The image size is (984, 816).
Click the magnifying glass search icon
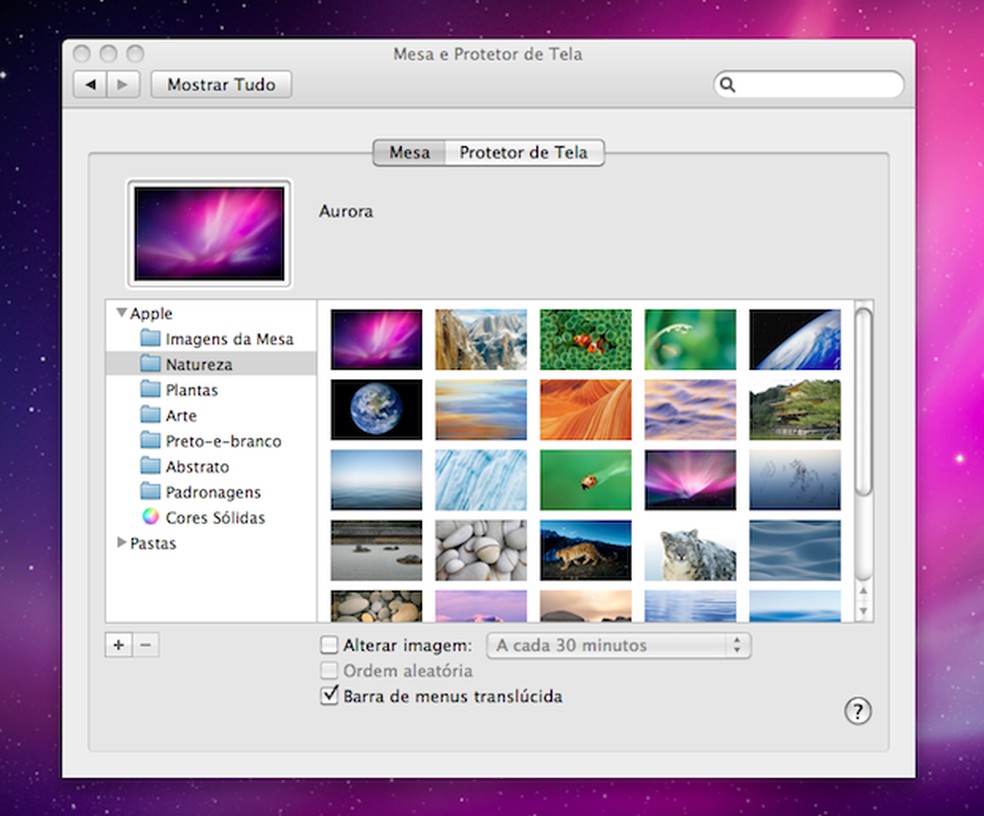point(728,85)
